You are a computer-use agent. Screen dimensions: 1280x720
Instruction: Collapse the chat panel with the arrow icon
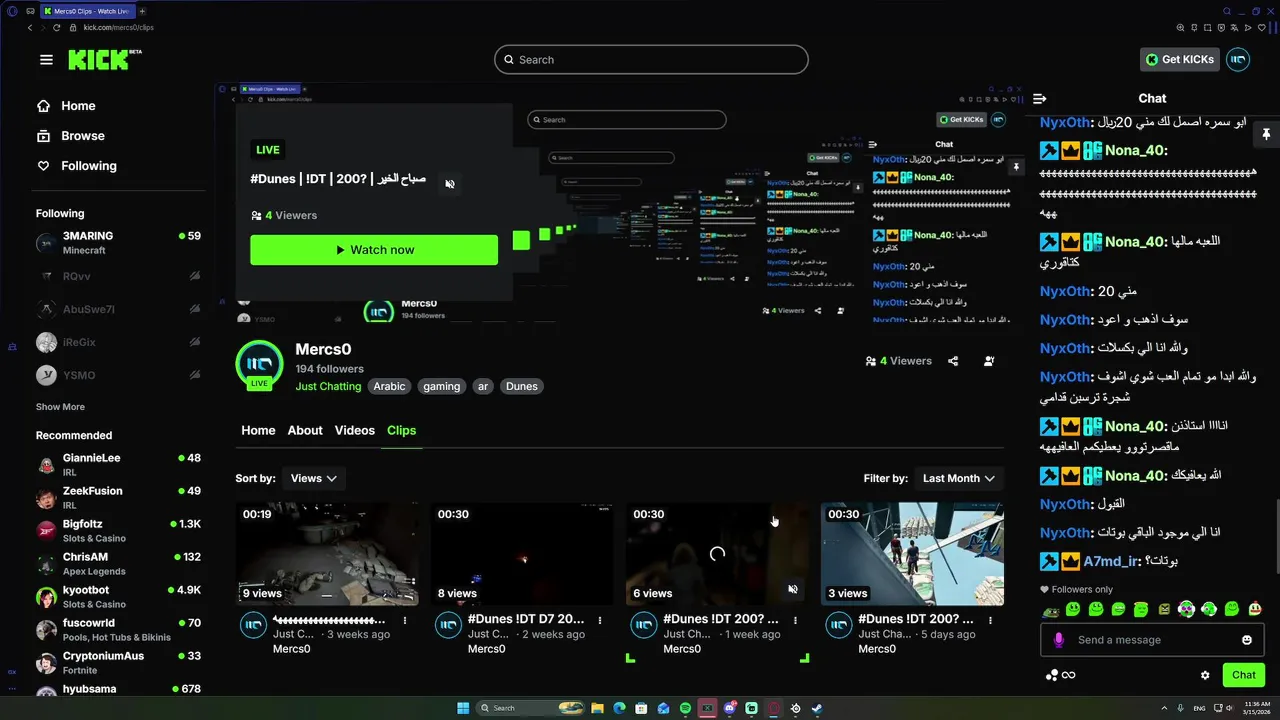coord(1040,98)
